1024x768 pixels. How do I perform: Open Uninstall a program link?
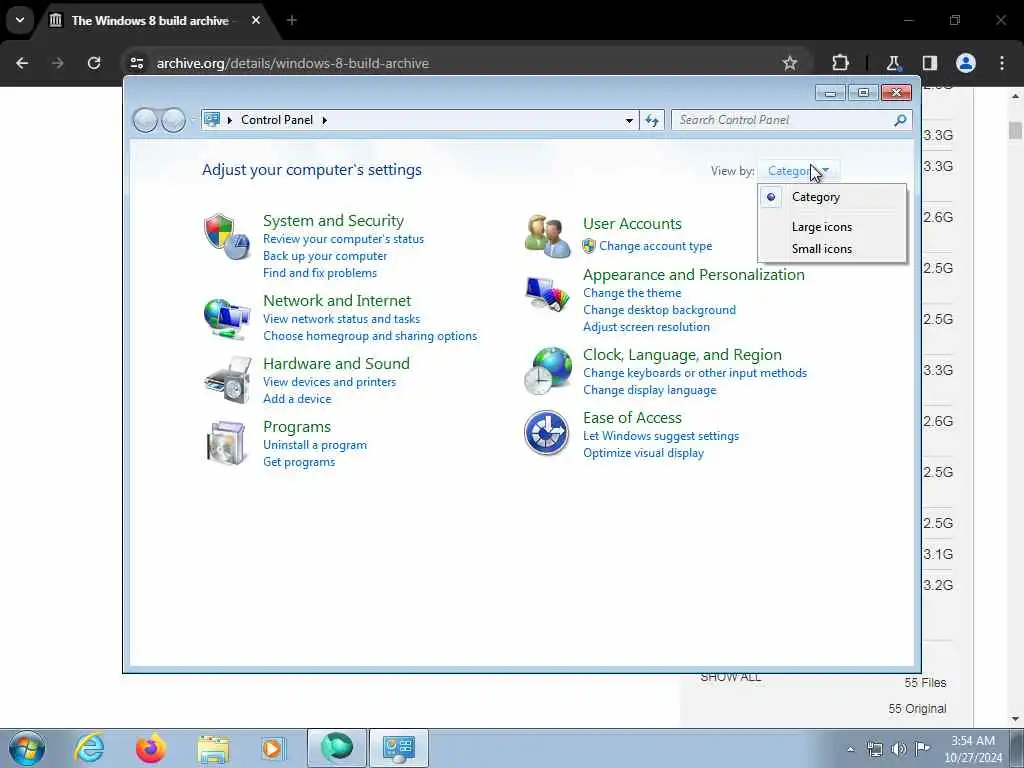[315, 445]
